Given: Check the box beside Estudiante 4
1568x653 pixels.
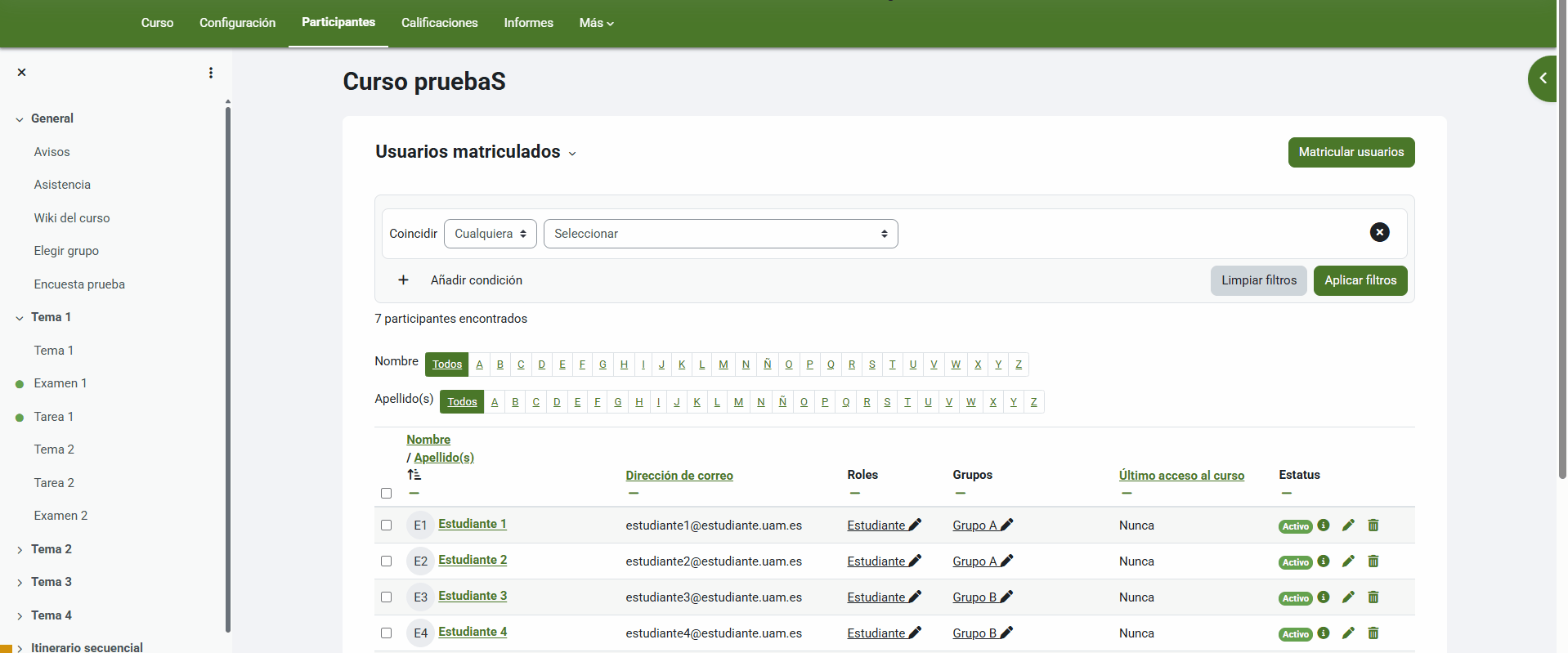Looking at the screenshot, I should 387,633.
